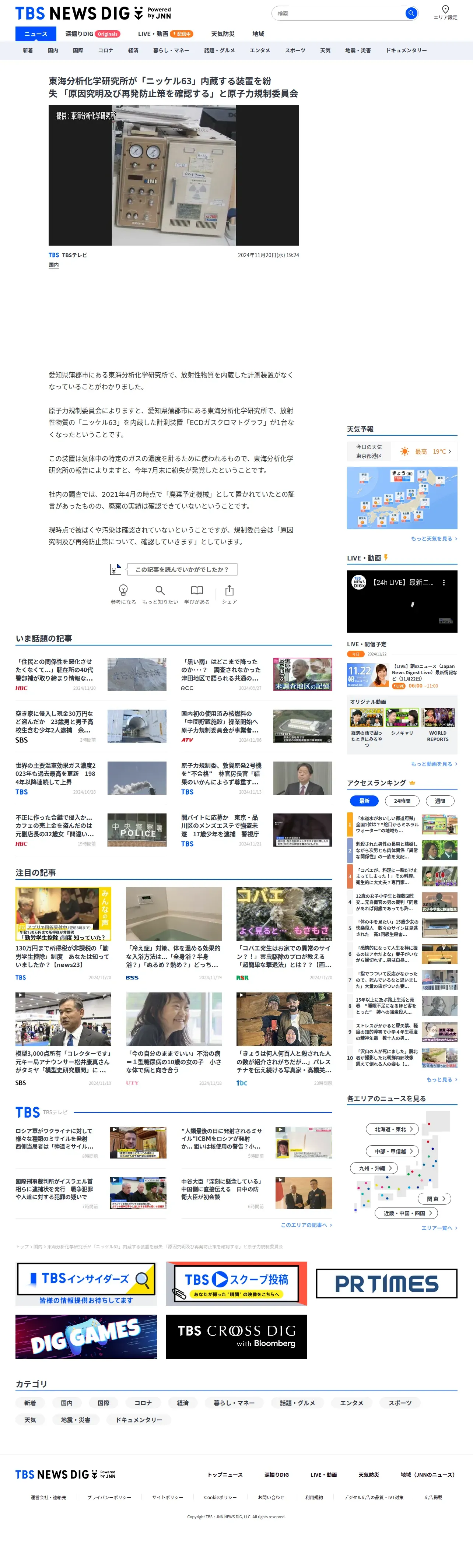Viewport: 473px width, 1568px height.
Task: Click the もっと天気を見る link
Action: [x=434, y=539]
